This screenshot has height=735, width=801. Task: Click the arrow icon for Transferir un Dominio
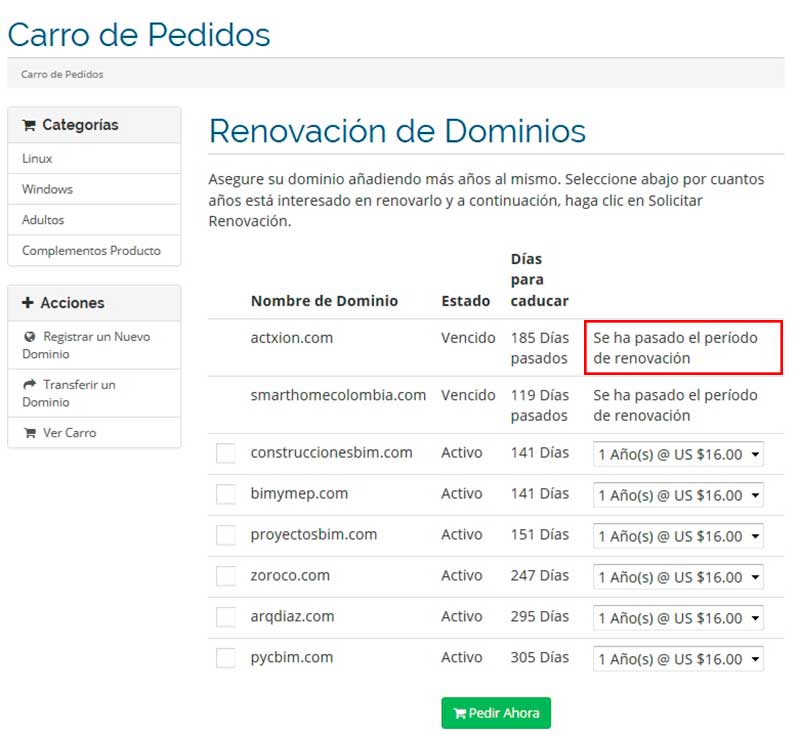(30, 384)
